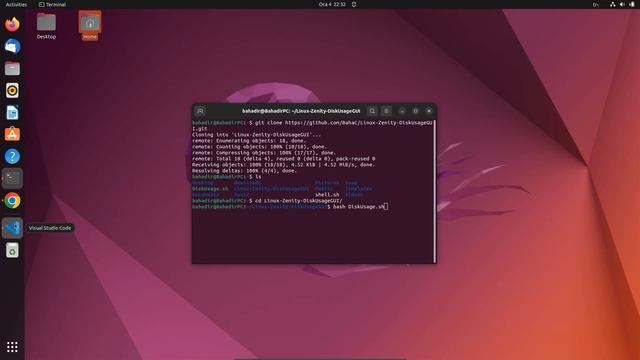The height and width of the screenshot is (360, 640).
Task: Click the 'shell.sh' file name in ls output
Action: (327, 195)
